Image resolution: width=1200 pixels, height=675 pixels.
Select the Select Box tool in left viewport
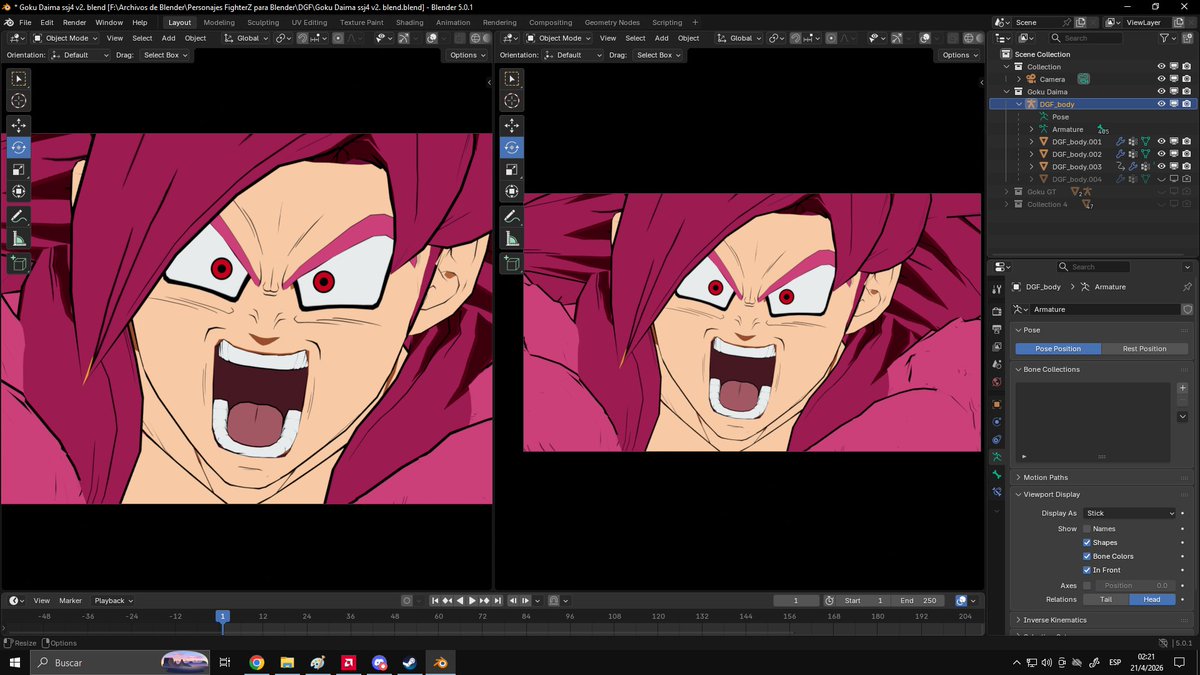19,78
